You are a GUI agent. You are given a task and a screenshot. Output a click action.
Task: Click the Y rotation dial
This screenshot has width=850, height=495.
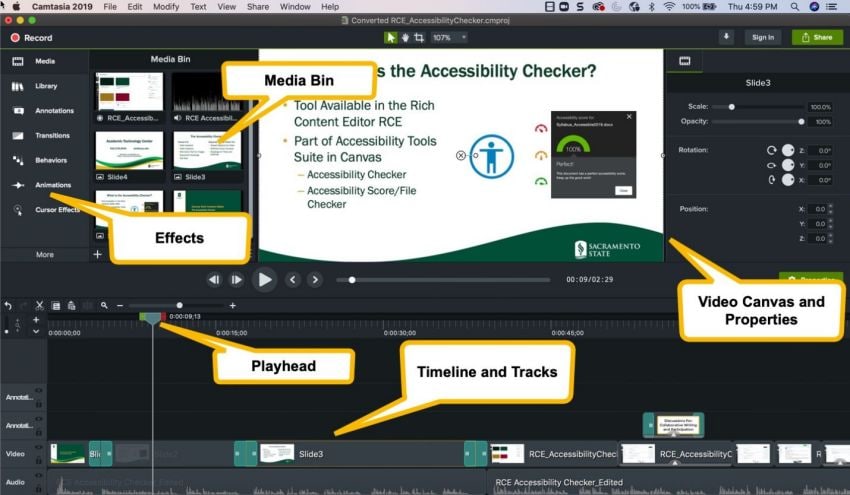pos(788,165)
